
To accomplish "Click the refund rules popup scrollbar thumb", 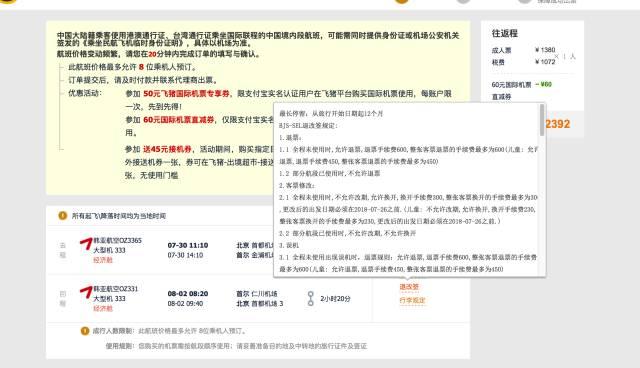I will 542,120.
